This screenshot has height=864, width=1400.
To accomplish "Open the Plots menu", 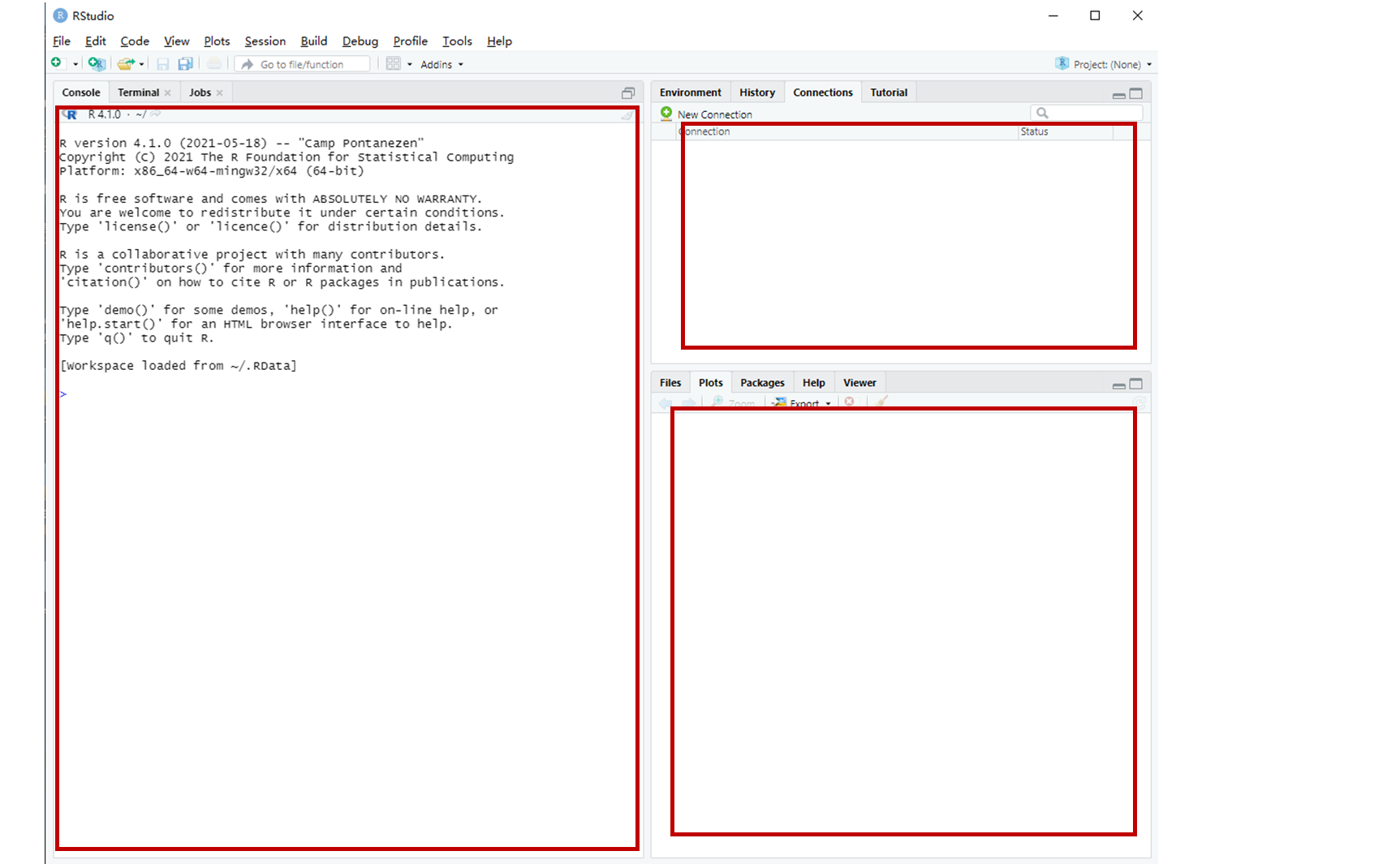I will point(217,41).
